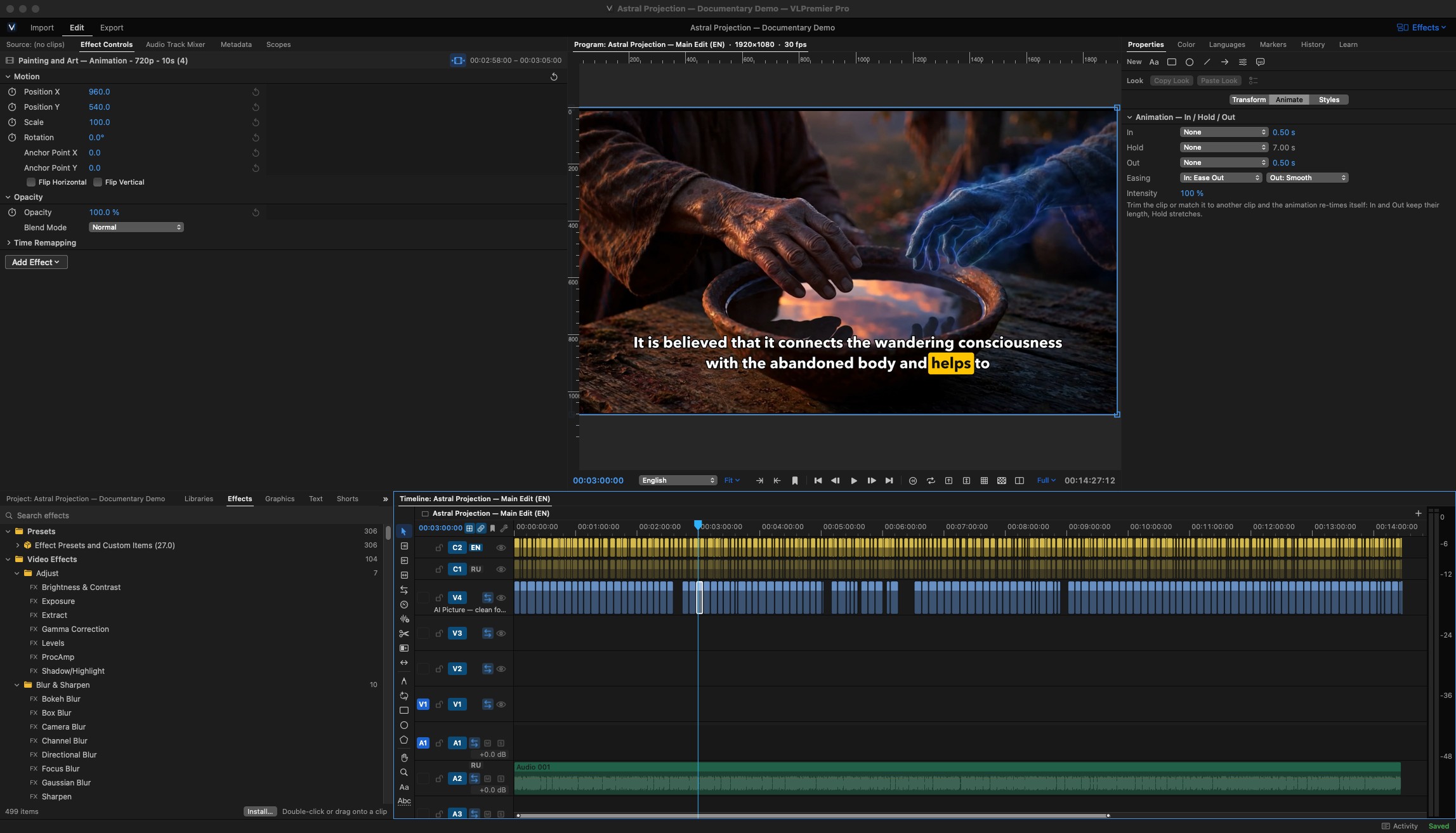Click the comparison view split icon
Image resolution: width=1456 pixels, height=833 pixels.
(1020, 481)
